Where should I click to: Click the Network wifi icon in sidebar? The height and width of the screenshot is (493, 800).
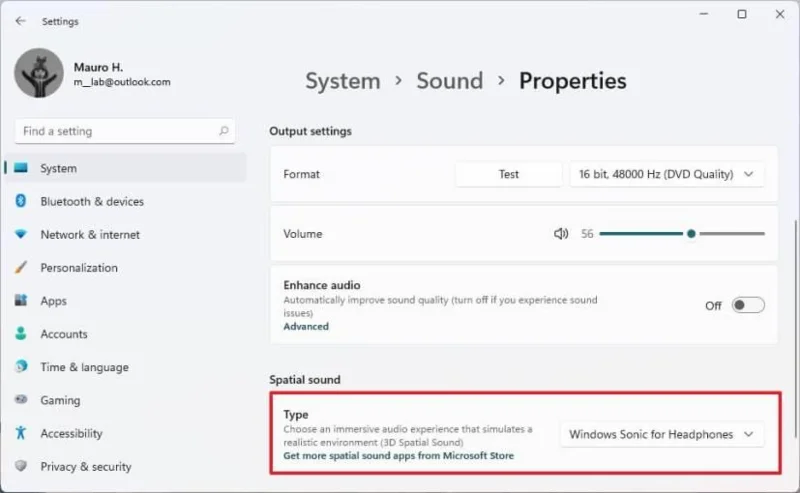21,234
